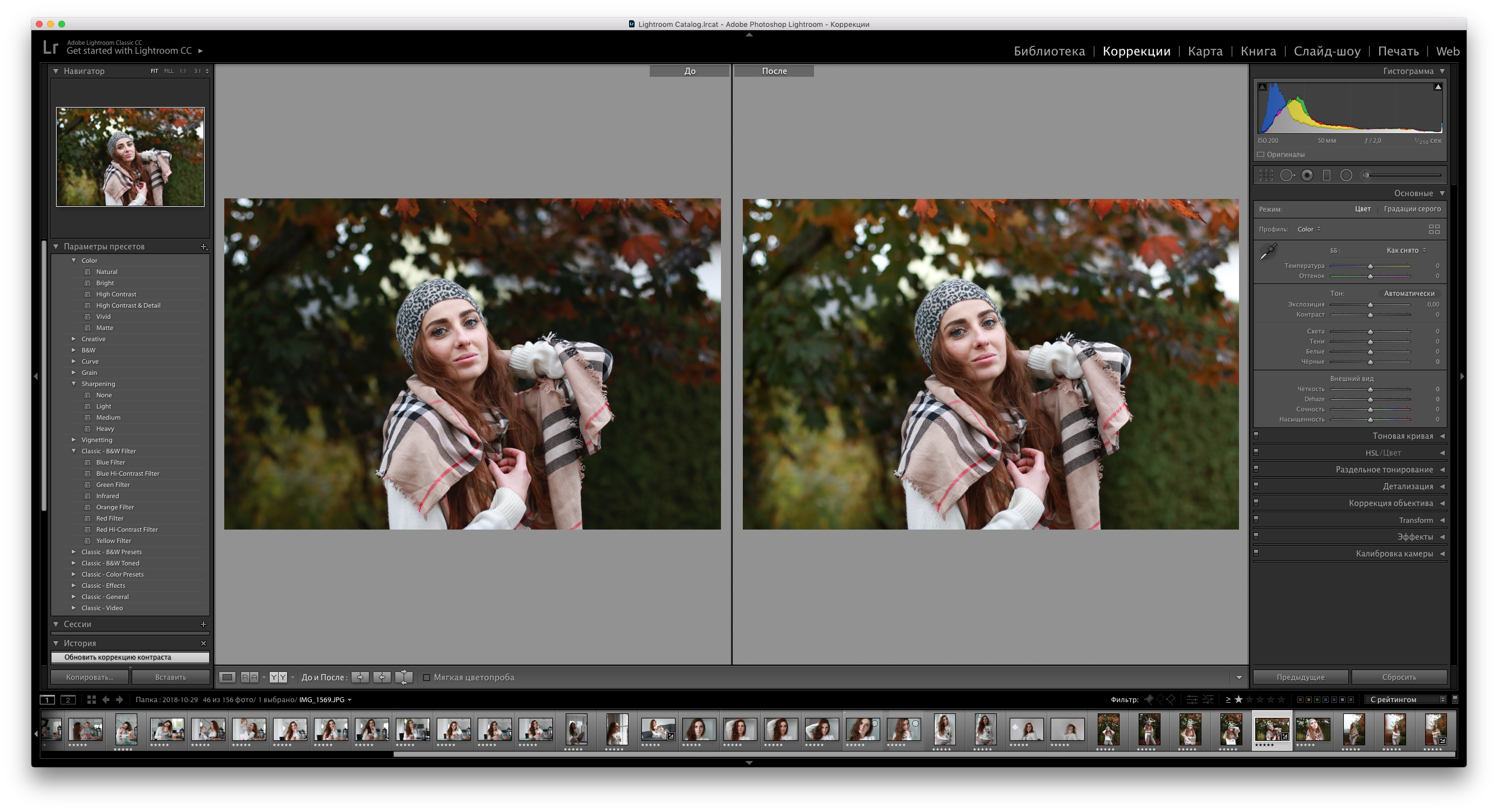Screen dimensions: 1498x812
Task: Tick the Оригиналы checkbox under histogram
Action: (1261, 155)
